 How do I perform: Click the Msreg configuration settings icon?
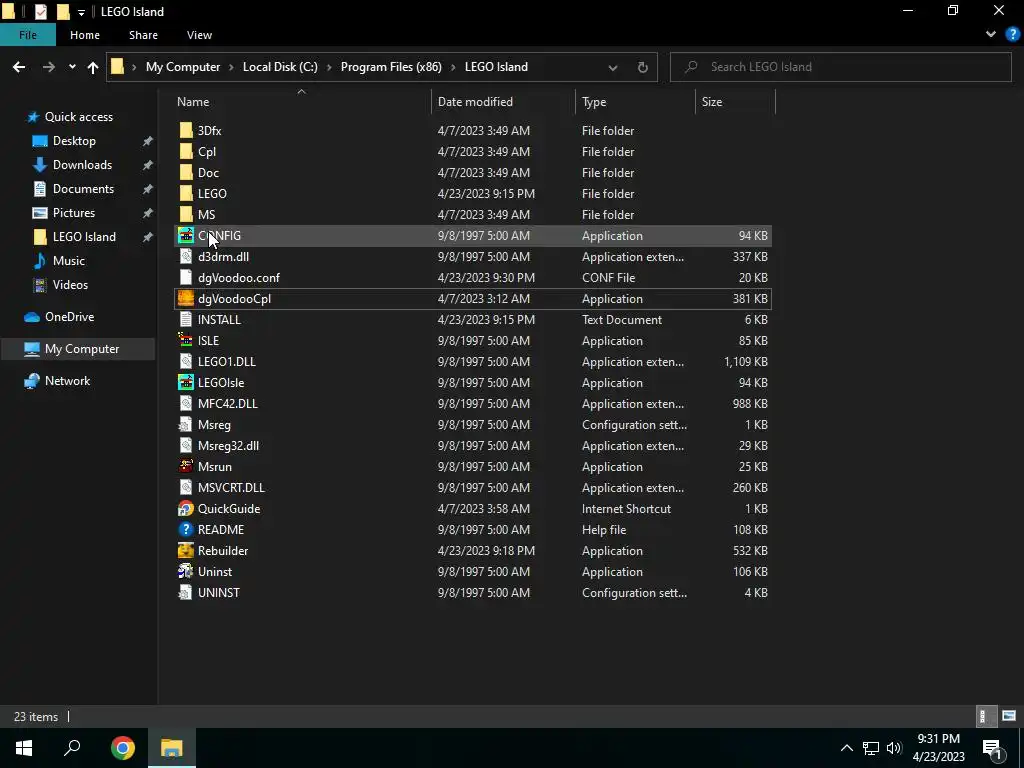[x=186, y=424]
